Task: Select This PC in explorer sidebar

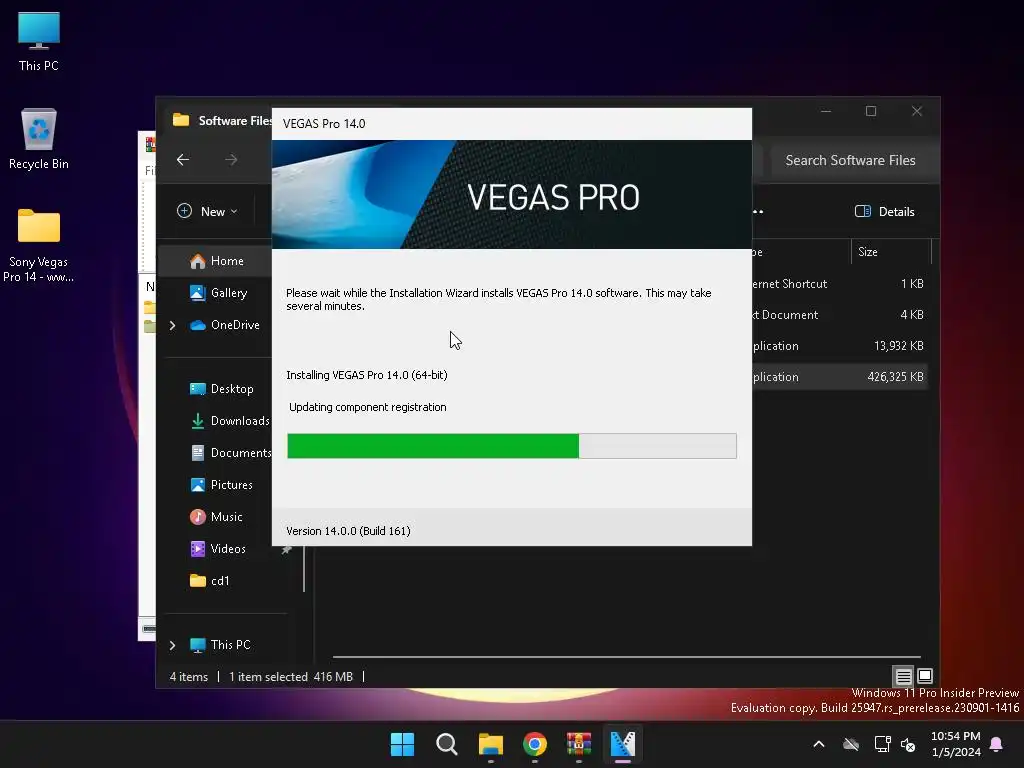Action: tap(220, 645)
